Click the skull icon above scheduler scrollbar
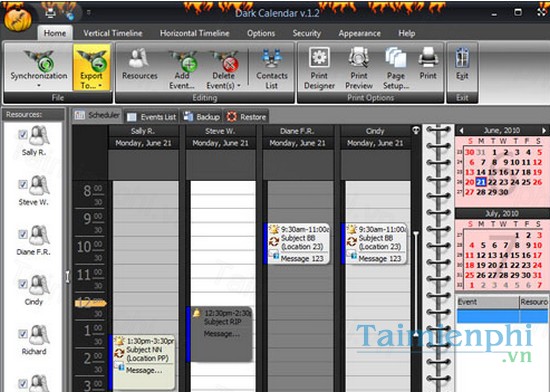Image resolution: width=550 pixels, height=392 pixels. (416, 131)
